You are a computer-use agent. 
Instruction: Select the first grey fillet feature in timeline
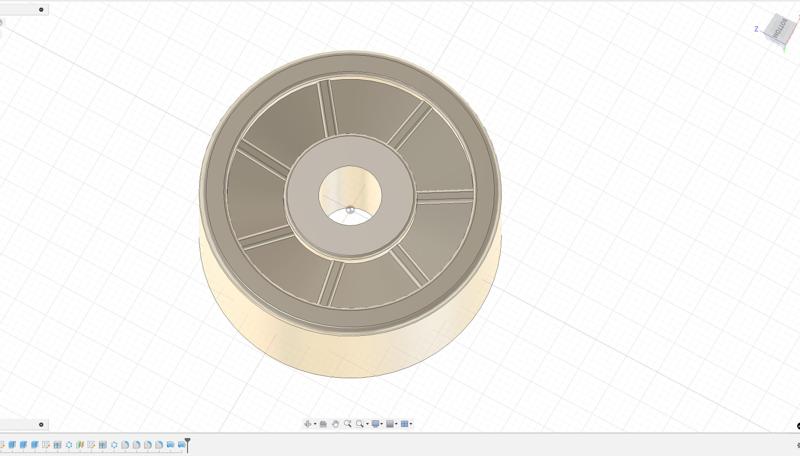[125, 445]
